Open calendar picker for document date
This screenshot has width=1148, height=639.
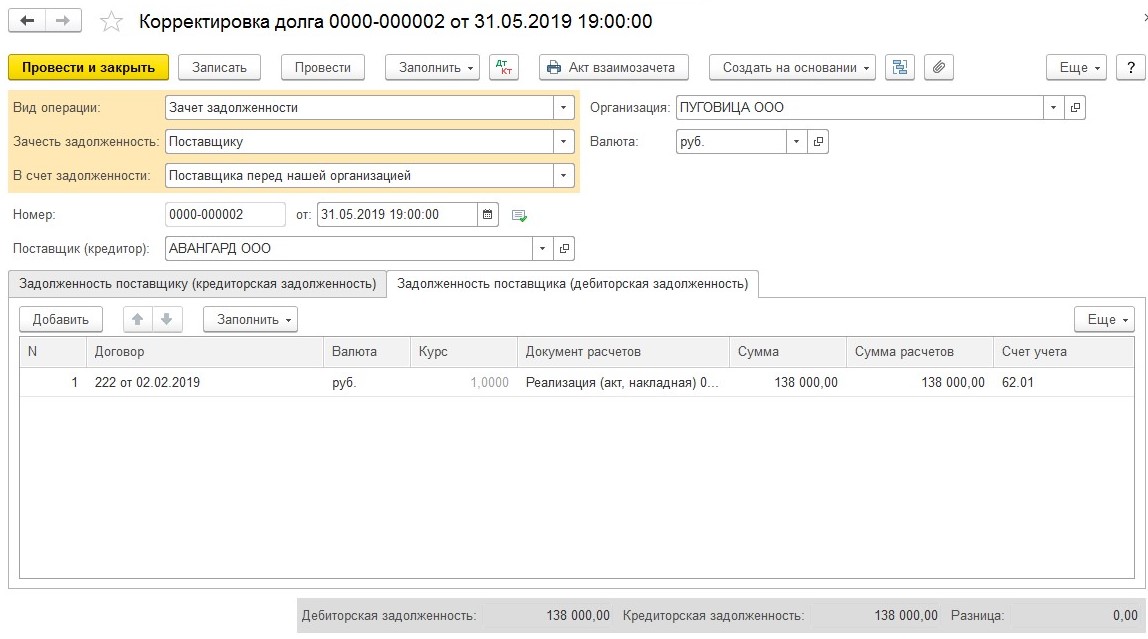tap(488, 214)
